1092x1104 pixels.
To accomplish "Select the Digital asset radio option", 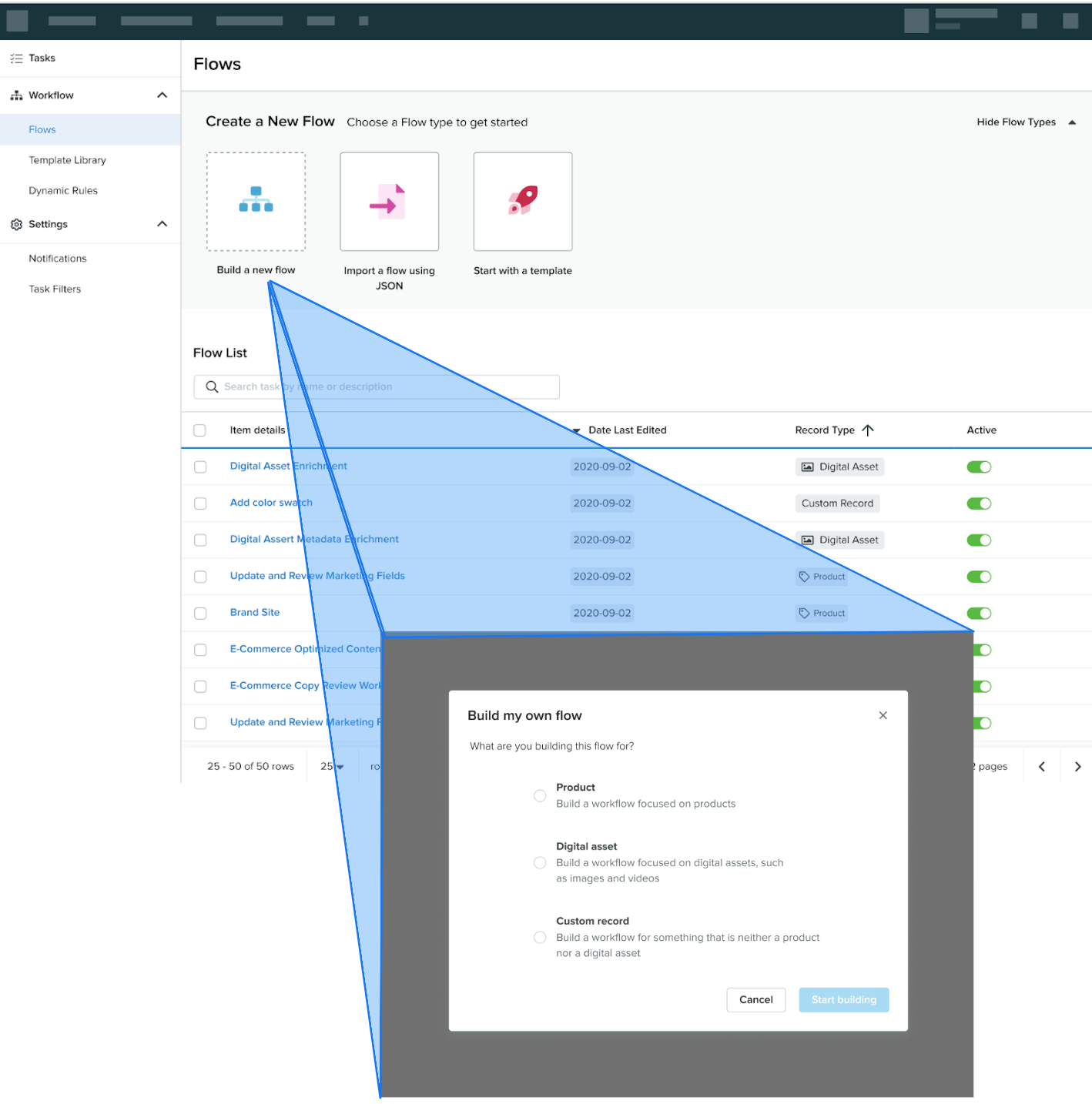I will tap(540, 862).
